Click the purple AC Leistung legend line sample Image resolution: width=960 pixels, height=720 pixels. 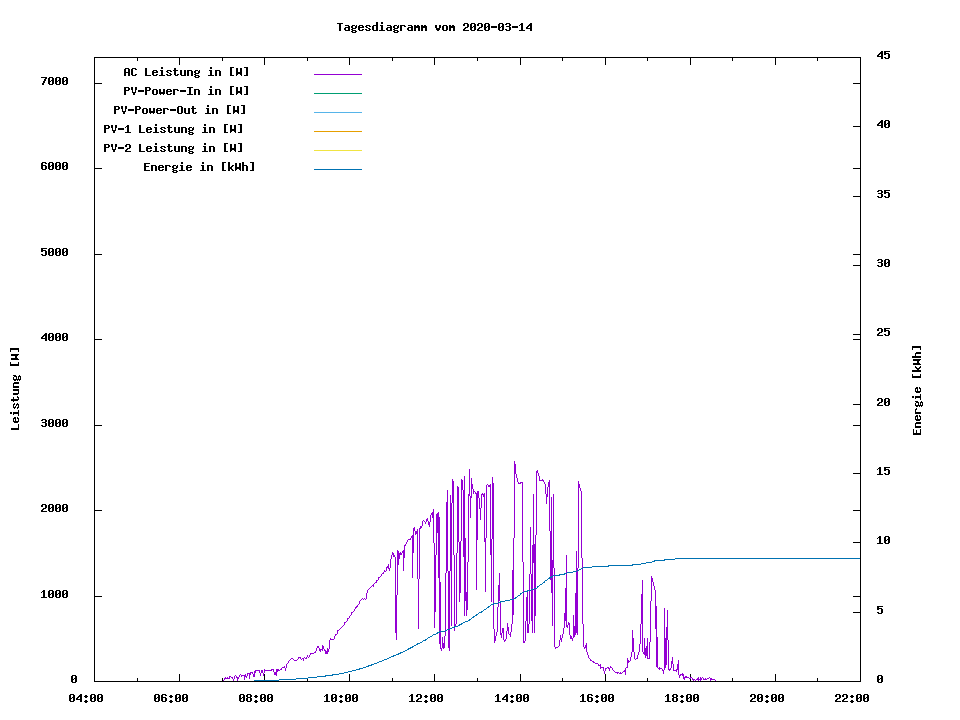click(337, 73)
